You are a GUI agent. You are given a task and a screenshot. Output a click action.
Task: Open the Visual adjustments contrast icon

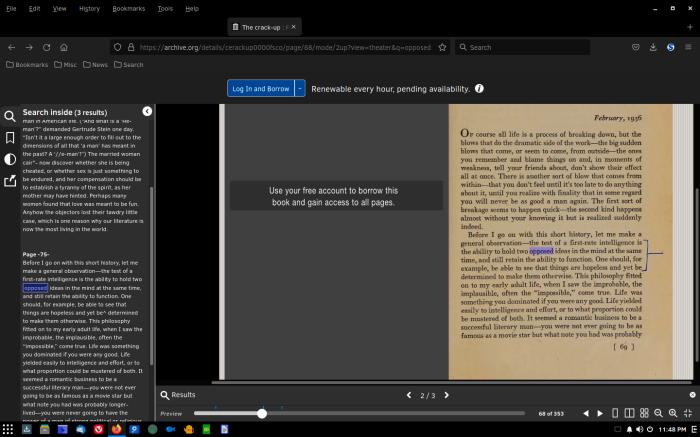(9, 159)
